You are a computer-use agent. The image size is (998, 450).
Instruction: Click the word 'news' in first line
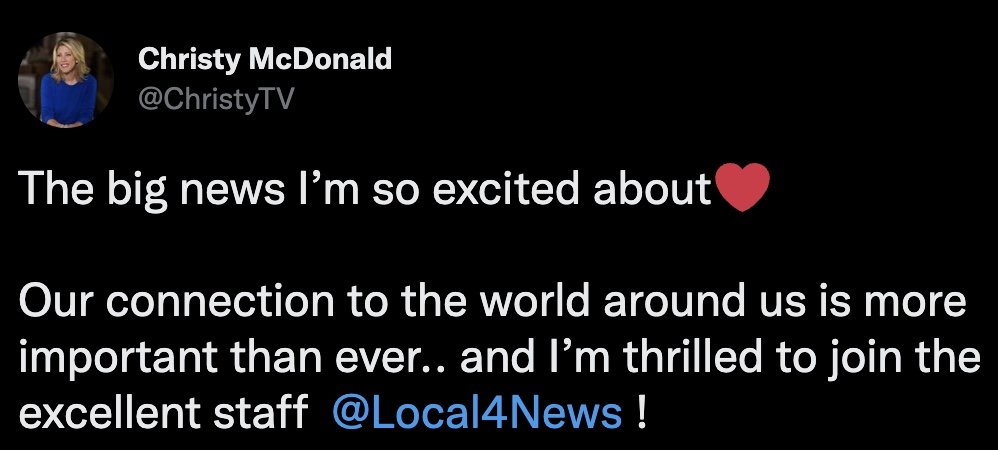(x=232, y=193)
